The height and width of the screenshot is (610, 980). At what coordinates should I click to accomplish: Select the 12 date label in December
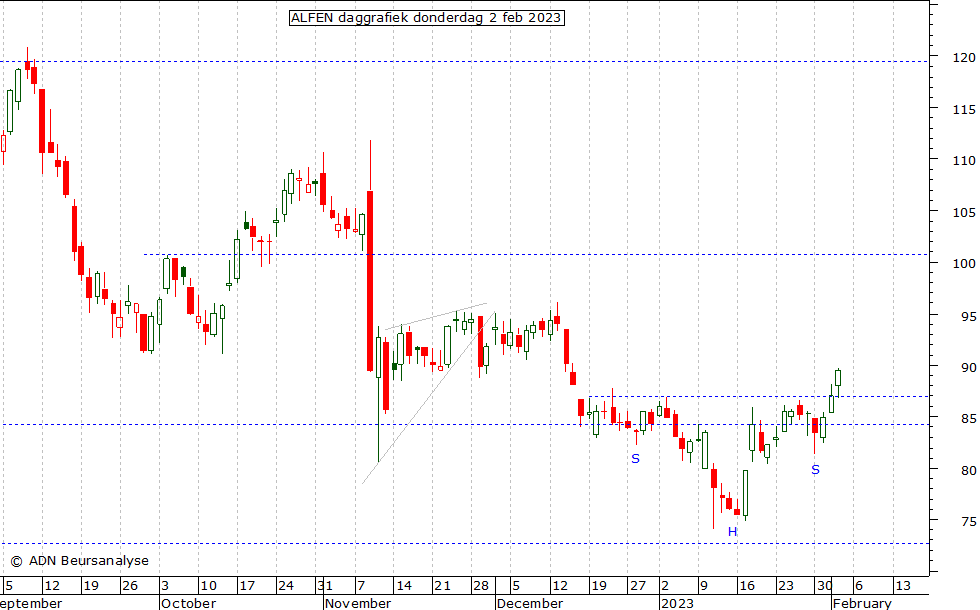click(560, 586)
